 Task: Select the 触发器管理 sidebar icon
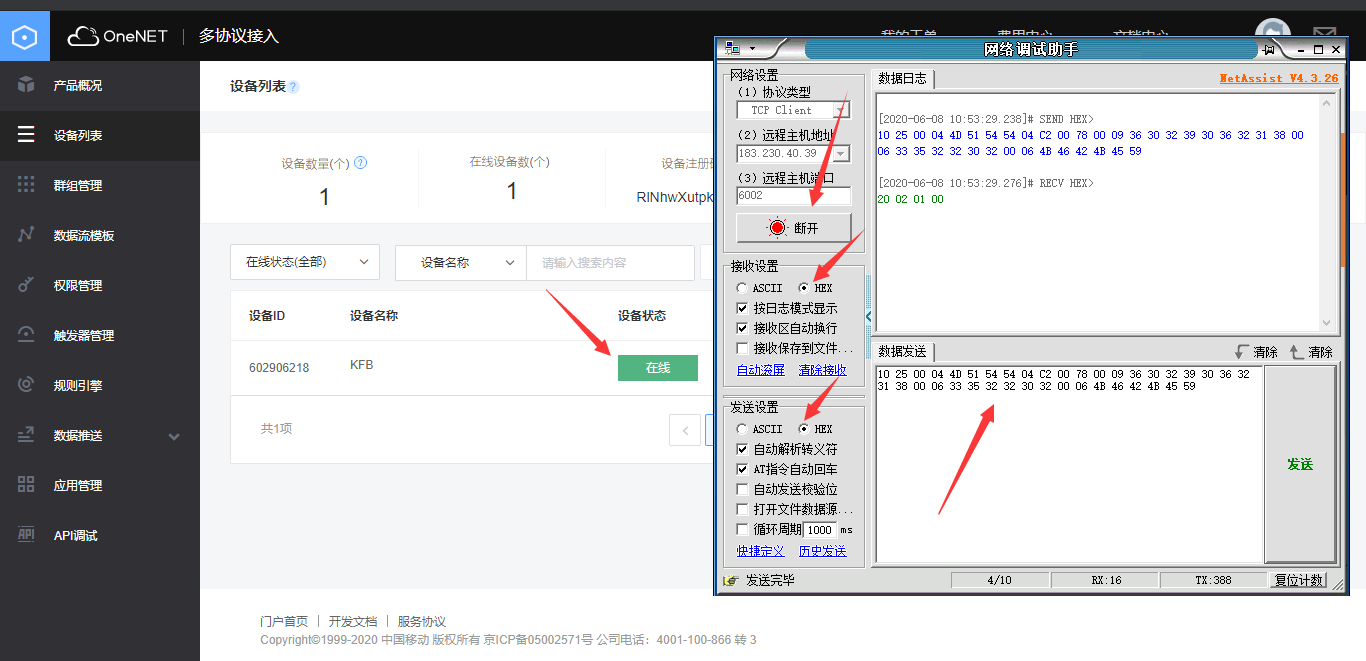coord(23,335)
